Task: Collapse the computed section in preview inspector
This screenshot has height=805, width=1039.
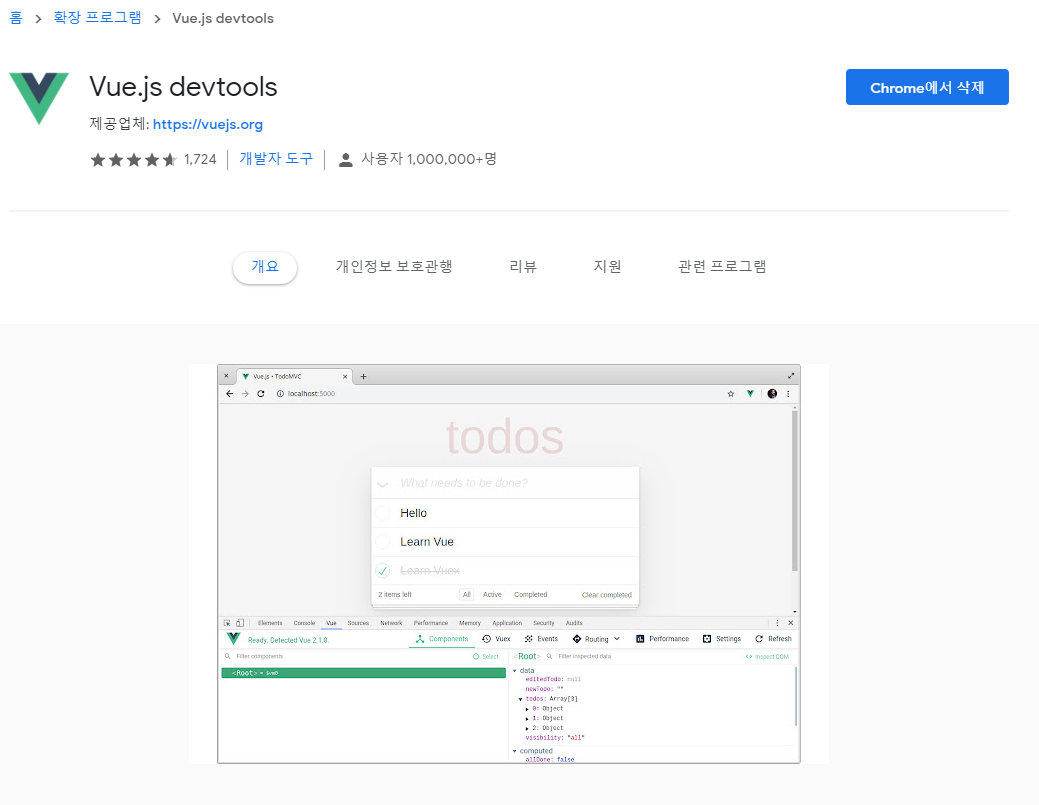Action: (515, 751)
